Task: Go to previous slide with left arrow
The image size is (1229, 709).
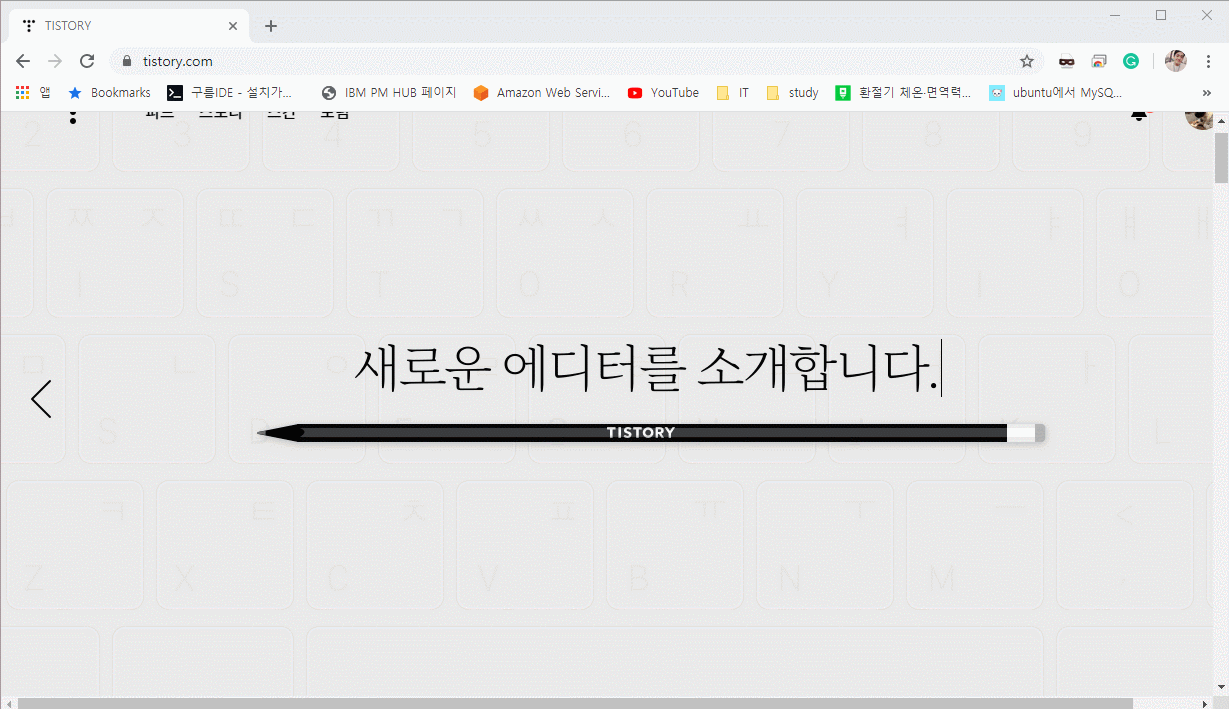Action: click(41, 398)
